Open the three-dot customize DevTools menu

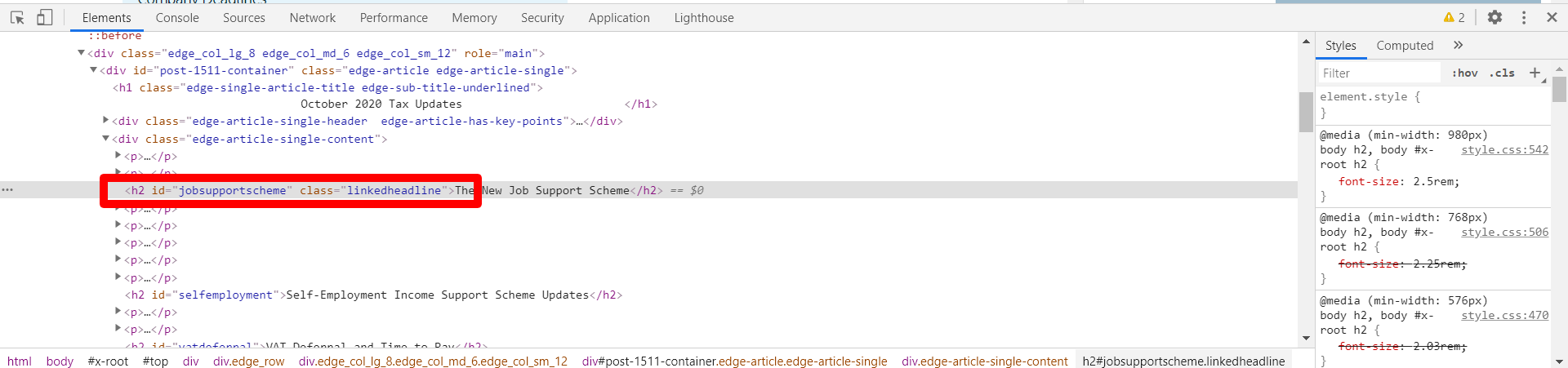pos(1524,17)
